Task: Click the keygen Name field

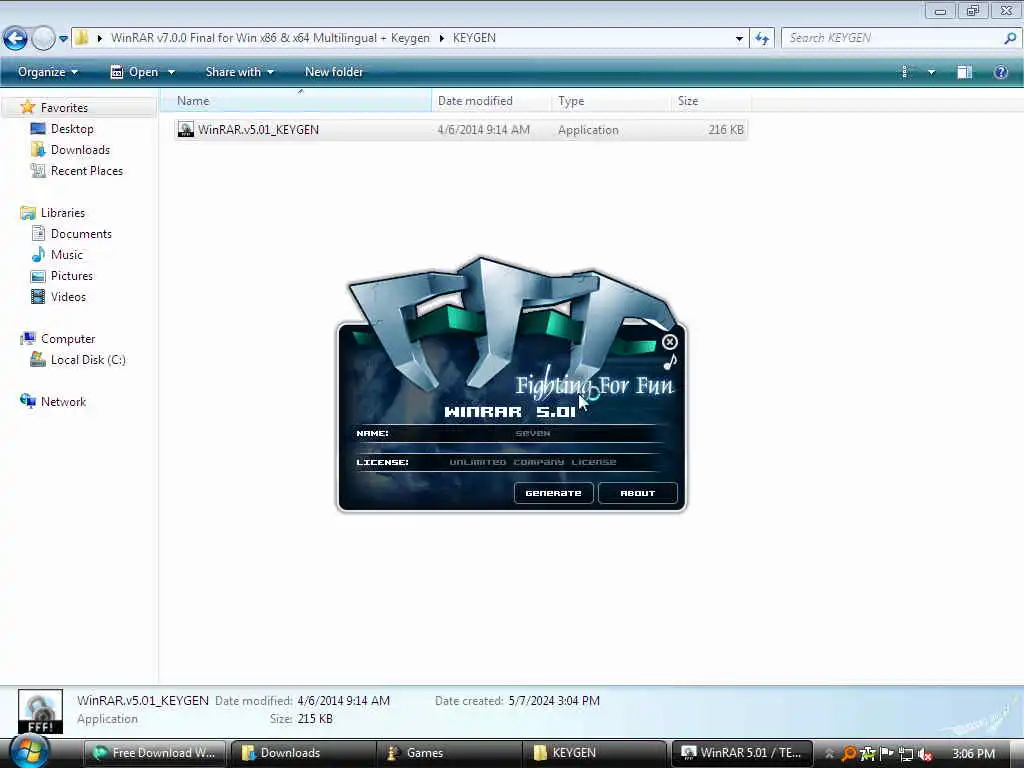Action: point(532,433)
